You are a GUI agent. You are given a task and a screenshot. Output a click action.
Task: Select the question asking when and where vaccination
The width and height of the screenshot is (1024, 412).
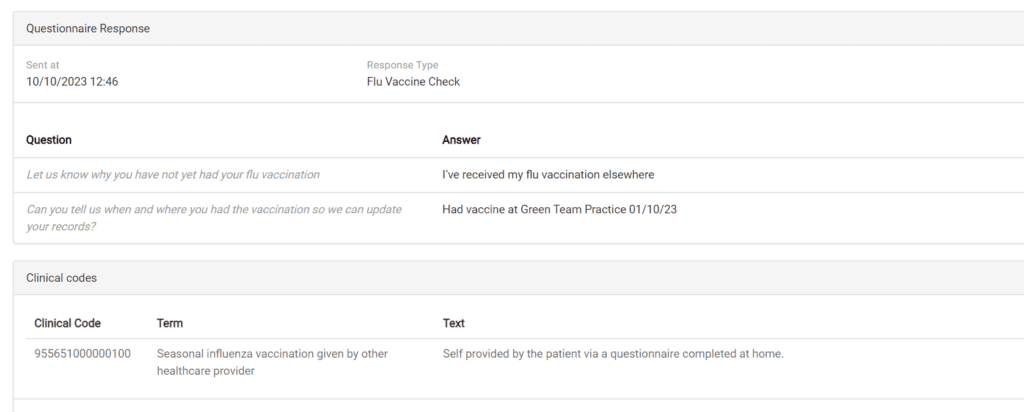click(214, 218)
